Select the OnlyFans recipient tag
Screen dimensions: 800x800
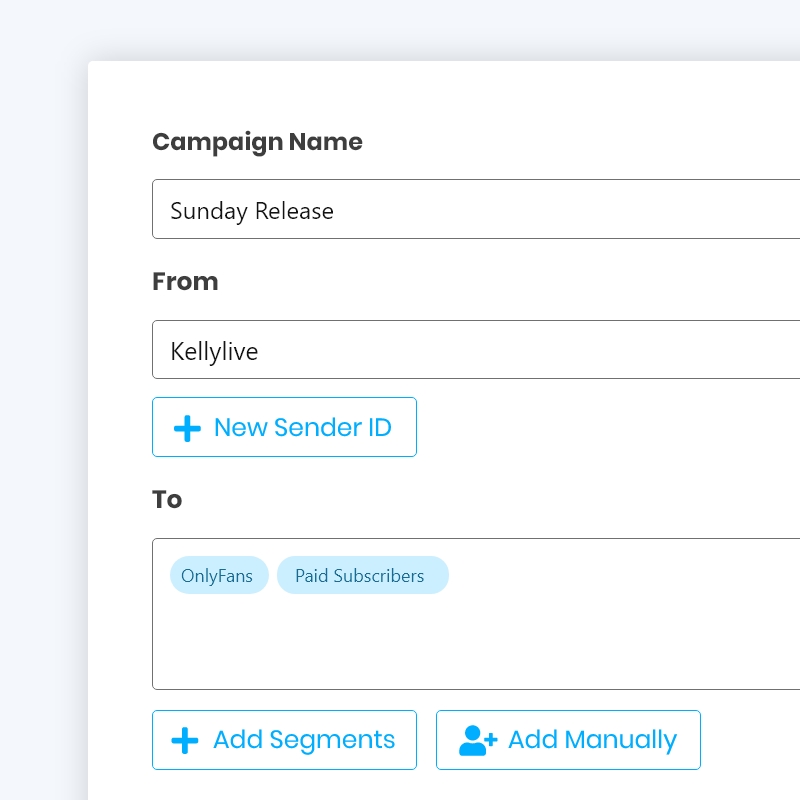pos(219,576)
